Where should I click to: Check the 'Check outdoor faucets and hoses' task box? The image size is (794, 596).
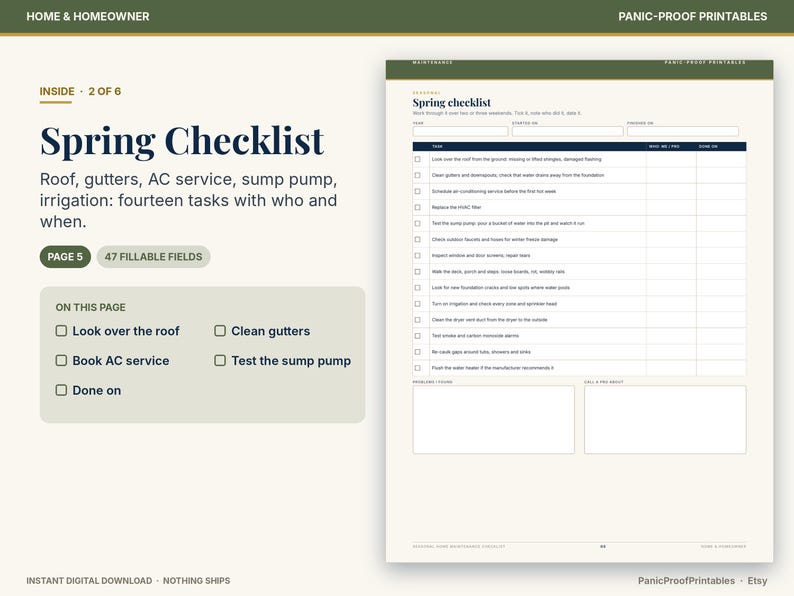click(x=418, y=240)
